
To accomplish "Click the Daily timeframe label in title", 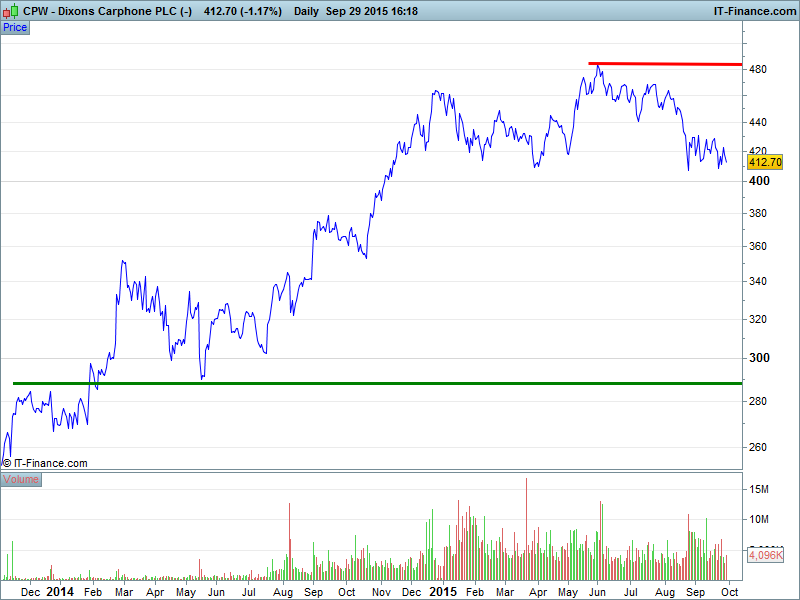I will pos(307,11).
